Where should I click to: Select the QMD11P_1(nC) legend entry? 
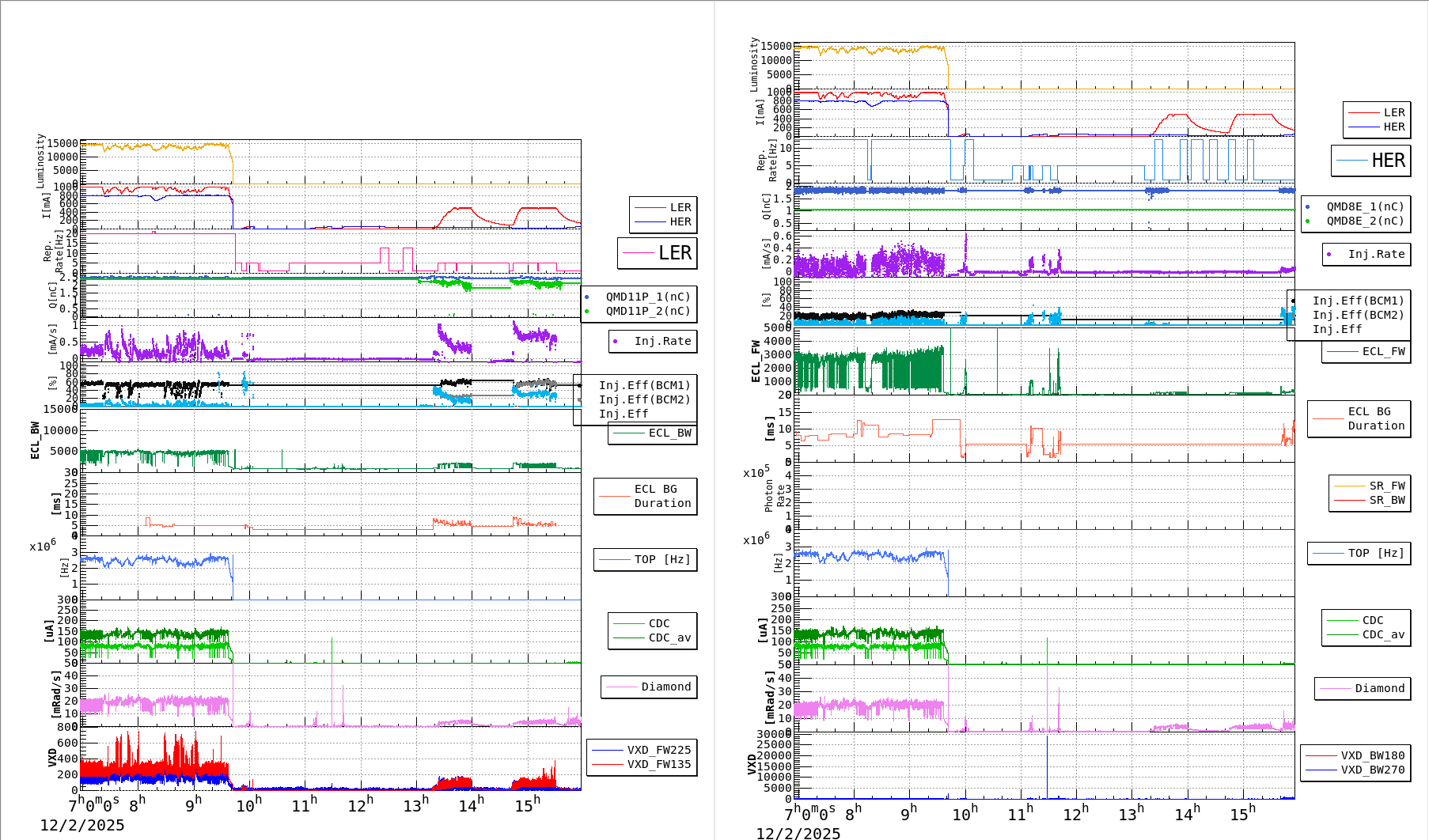tap(647, 297)
